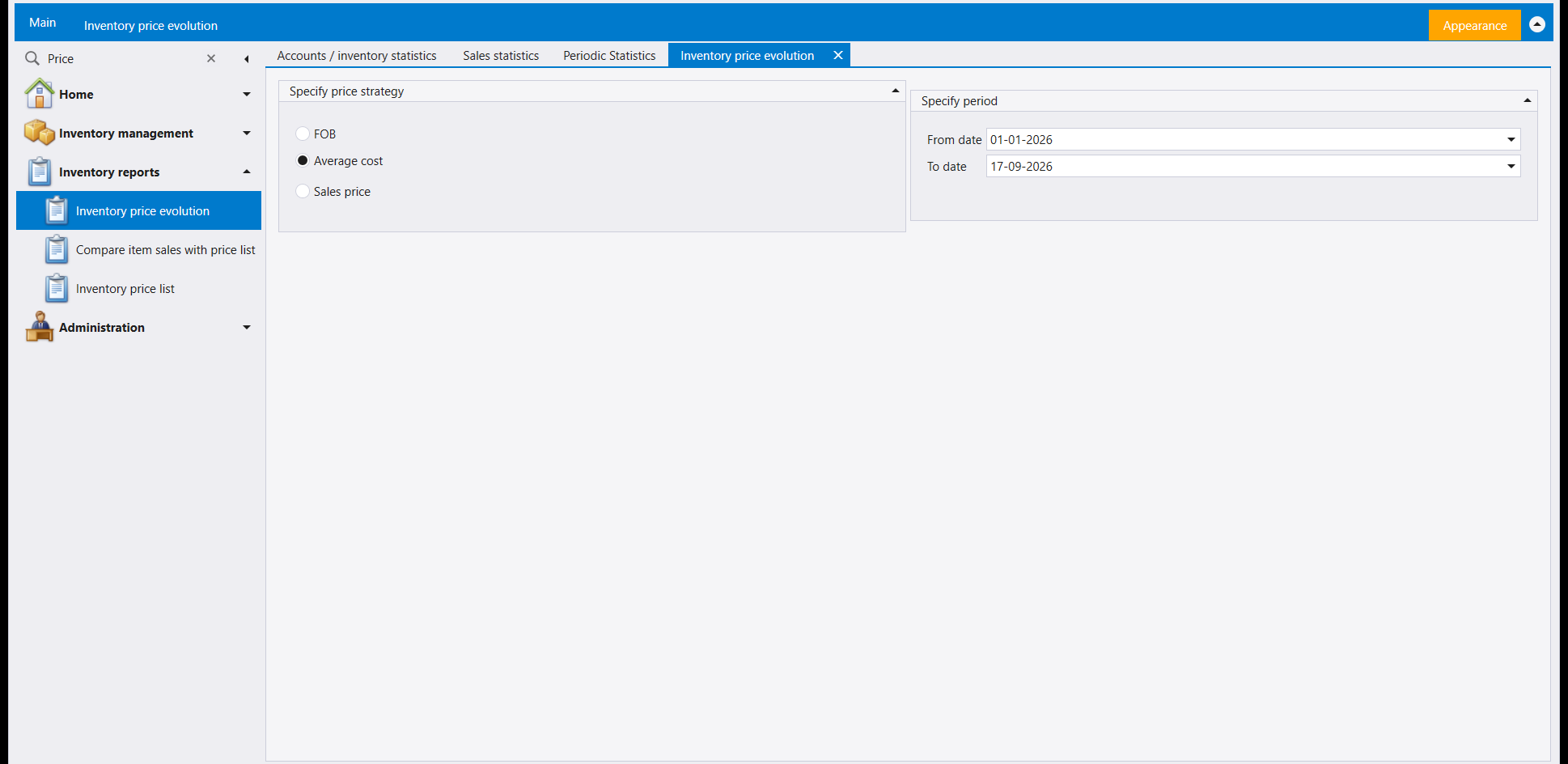Click the Administration desk icon
The height and width of the screenshot is (764, 1568).
tap(40, 327)
